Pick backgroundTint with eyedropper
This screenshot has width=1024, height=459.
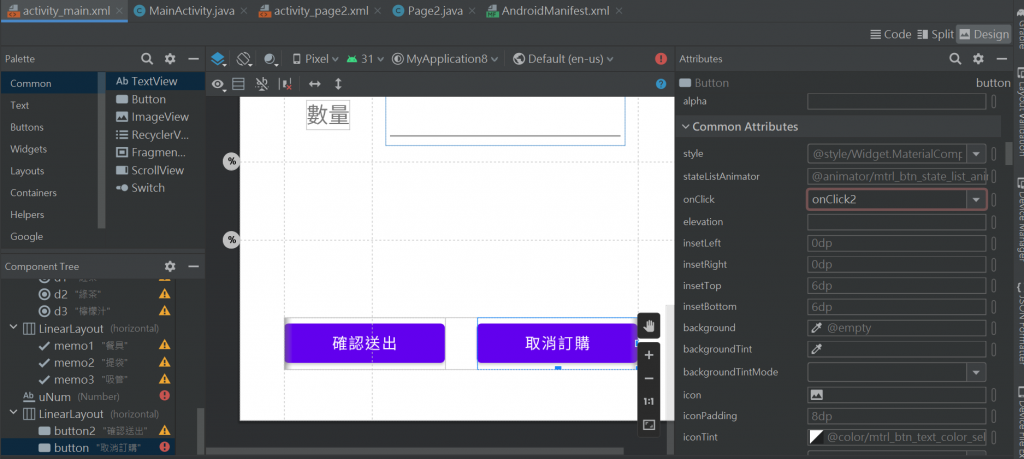816,349
